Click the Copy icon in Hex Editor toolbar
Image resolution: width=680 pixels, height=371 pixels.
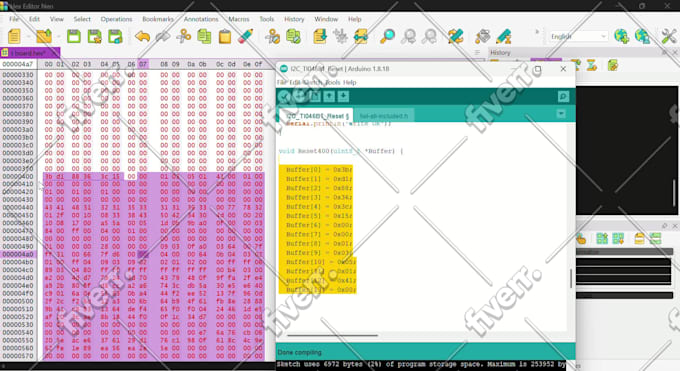point(204,36)
